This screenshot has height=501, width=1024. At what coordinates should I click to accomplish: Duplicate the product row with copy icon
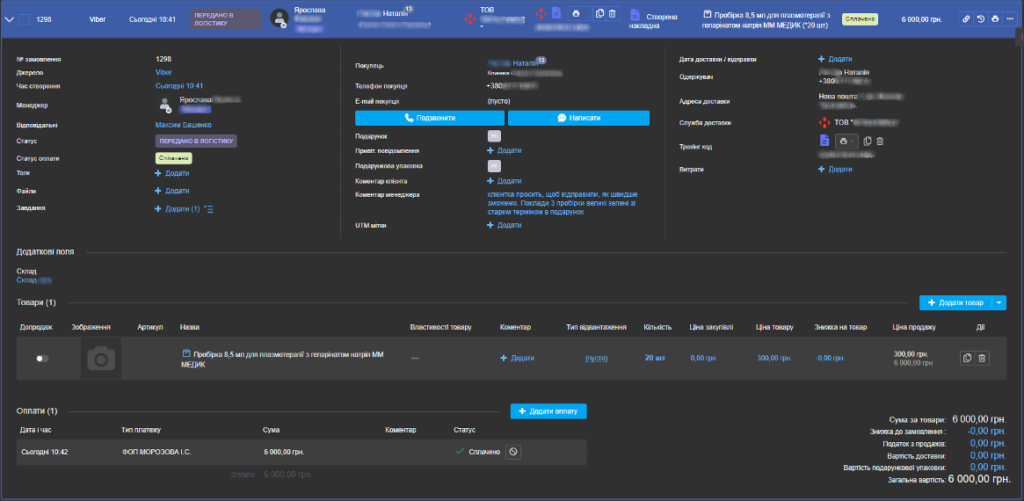967,358
